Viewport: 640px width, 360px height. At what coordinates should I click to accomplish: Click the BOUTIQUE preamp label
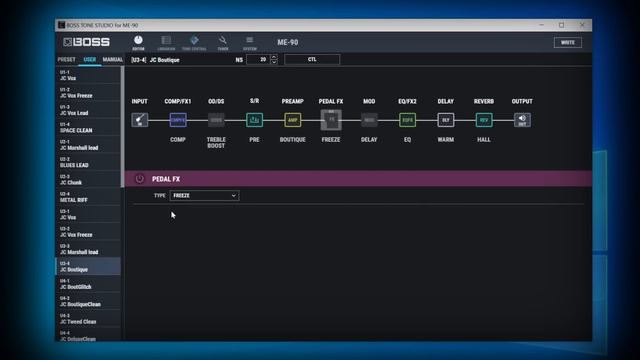293,140
